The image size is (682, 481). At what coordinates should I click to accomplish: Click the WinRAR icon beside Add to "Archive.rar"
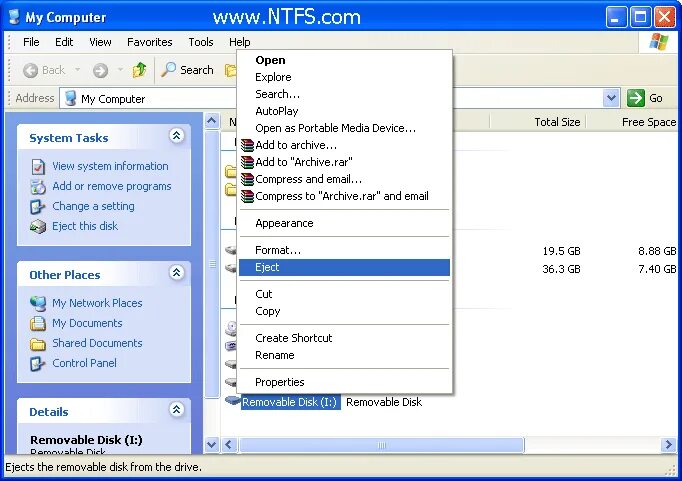247,162
